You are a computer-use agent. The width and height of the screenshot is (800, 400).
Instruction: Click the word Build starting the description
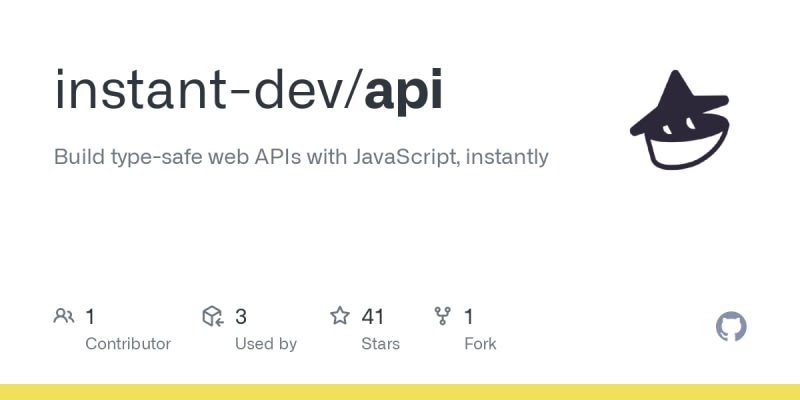pyautogui.click(x=77, y=157)
